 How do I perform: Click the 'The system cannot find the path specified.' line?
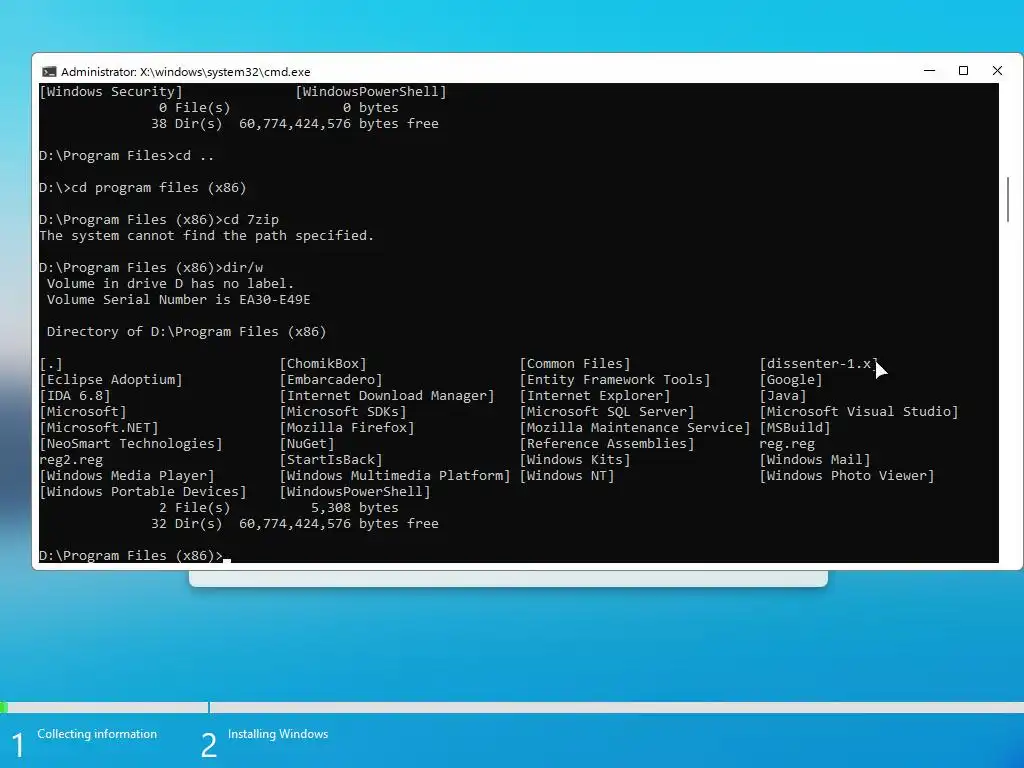tap(206, 236)
